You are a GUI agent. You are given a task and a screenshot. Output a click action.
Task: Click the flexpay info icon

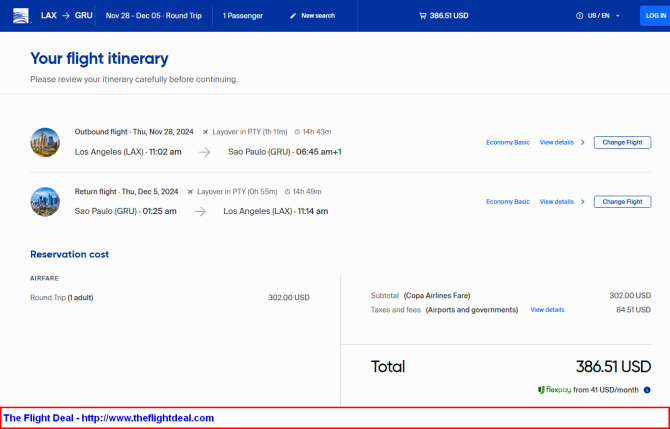pos(647,390)
